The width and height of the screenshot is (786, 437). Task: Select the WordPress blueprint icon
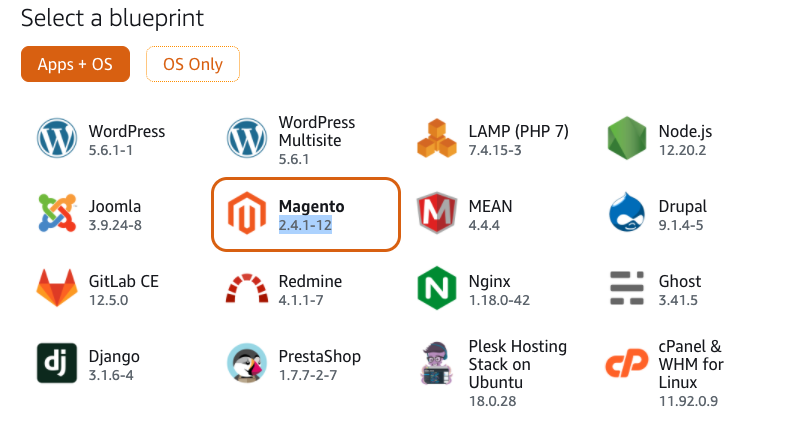click(57, 138)
